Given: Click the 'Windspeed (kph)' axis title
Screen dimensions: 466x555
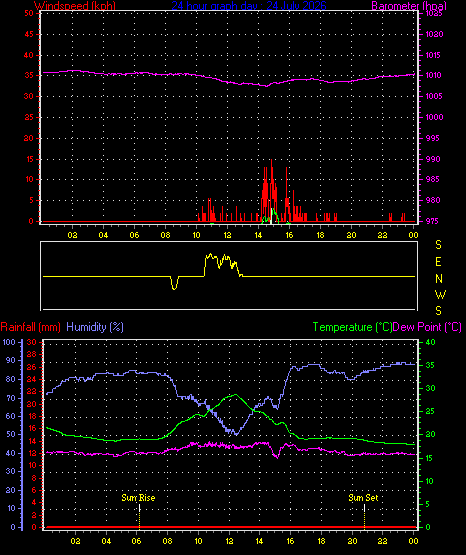Looking at the screenshot, I should 75,5.
